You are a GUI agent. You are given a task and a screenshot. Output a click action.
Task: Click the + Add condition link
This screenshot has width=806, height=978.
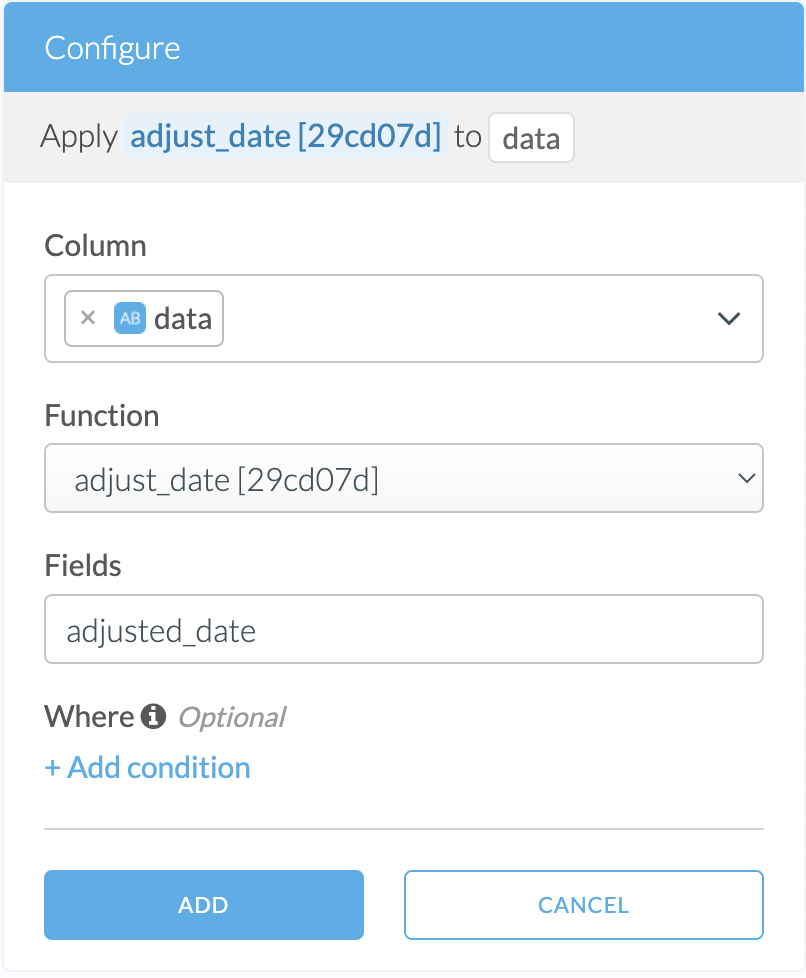[x=148, y=768]
